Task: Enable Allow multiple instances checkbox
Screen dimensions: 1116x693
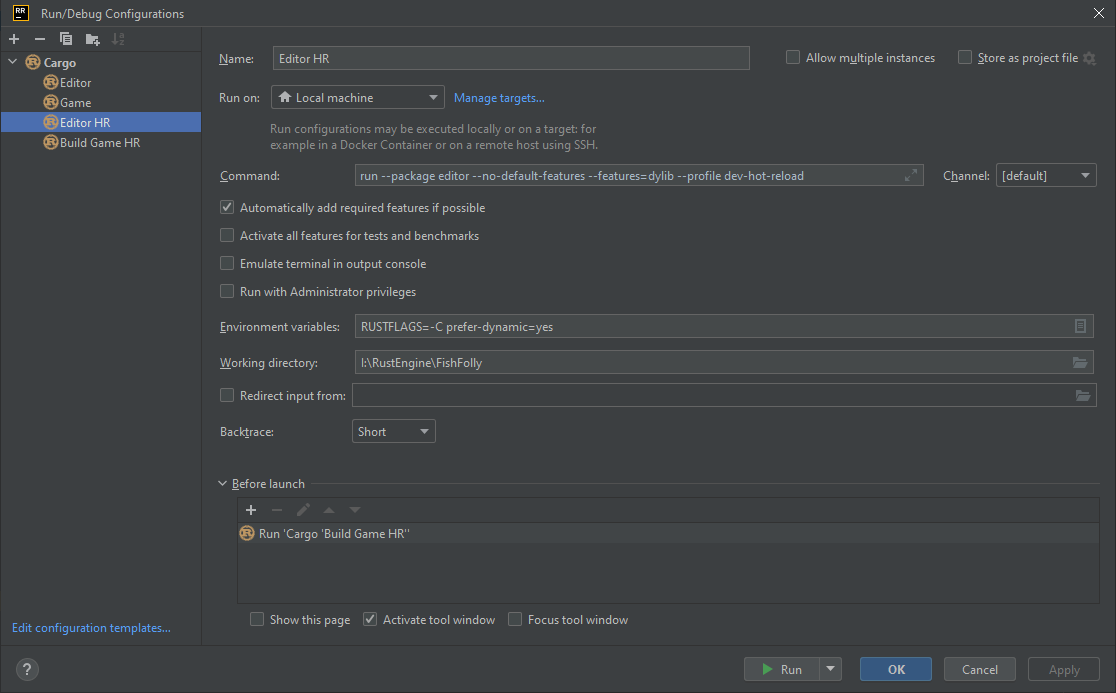Action: click(793, 58)
